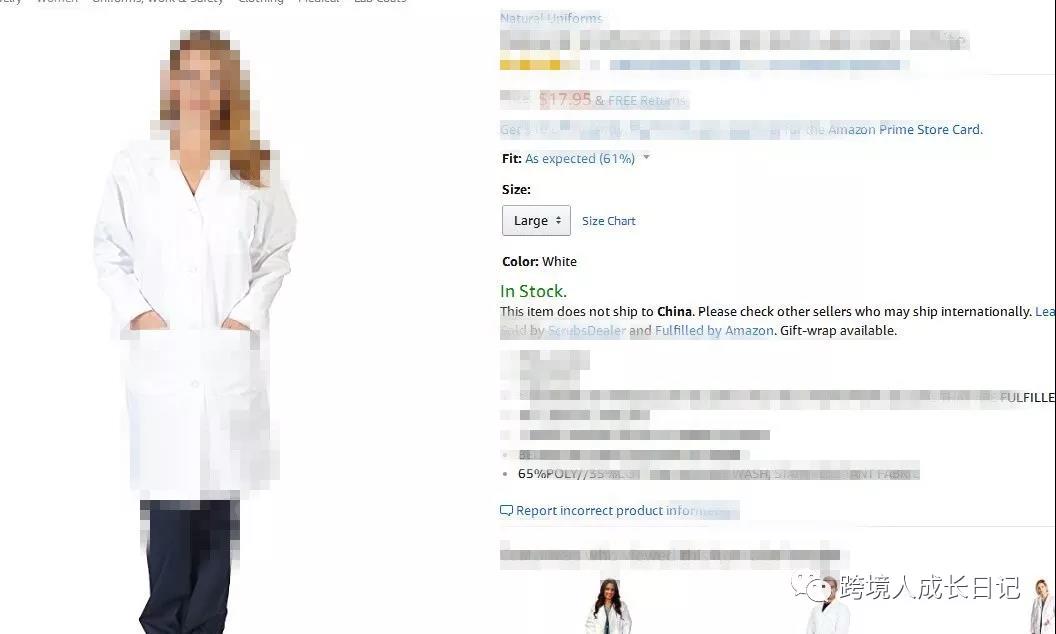The width and height of the screenshot is (1056, 634).
Task: Expand the Fit As expected arrow
Action: coord(647,158)
